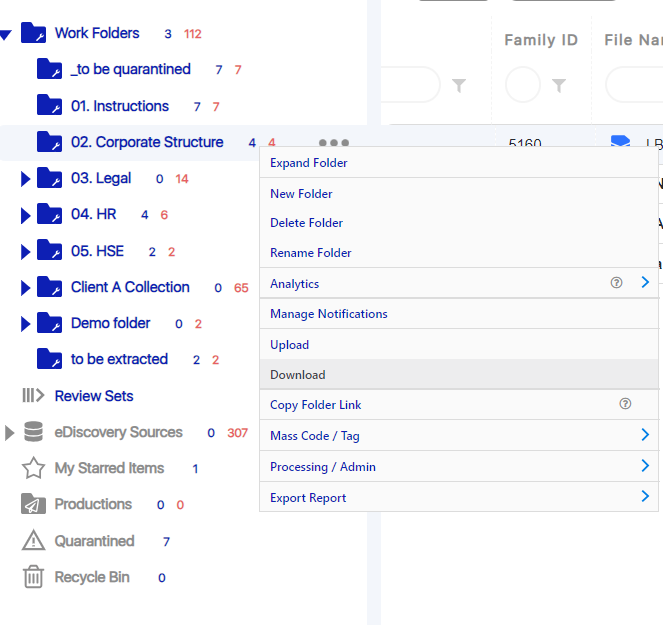Collapse the Work Folders tree
This screenshot has height=625, width=663.
tap(6, 35)
